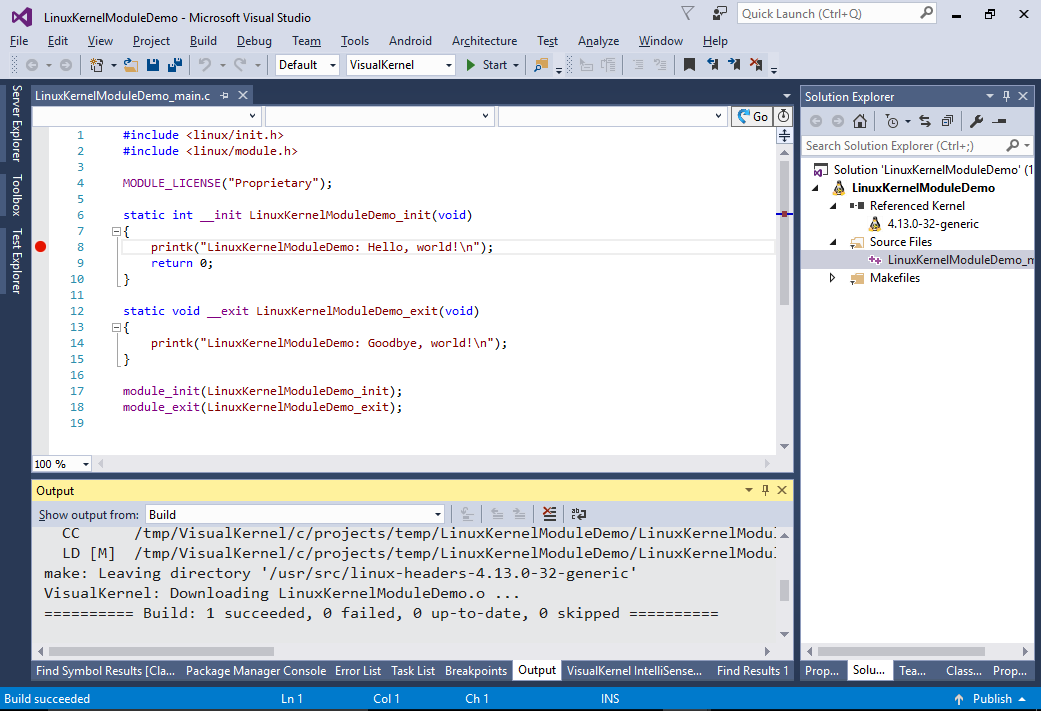
Task: Toggle the breakpoint on line 8
Action: [40, 247]
